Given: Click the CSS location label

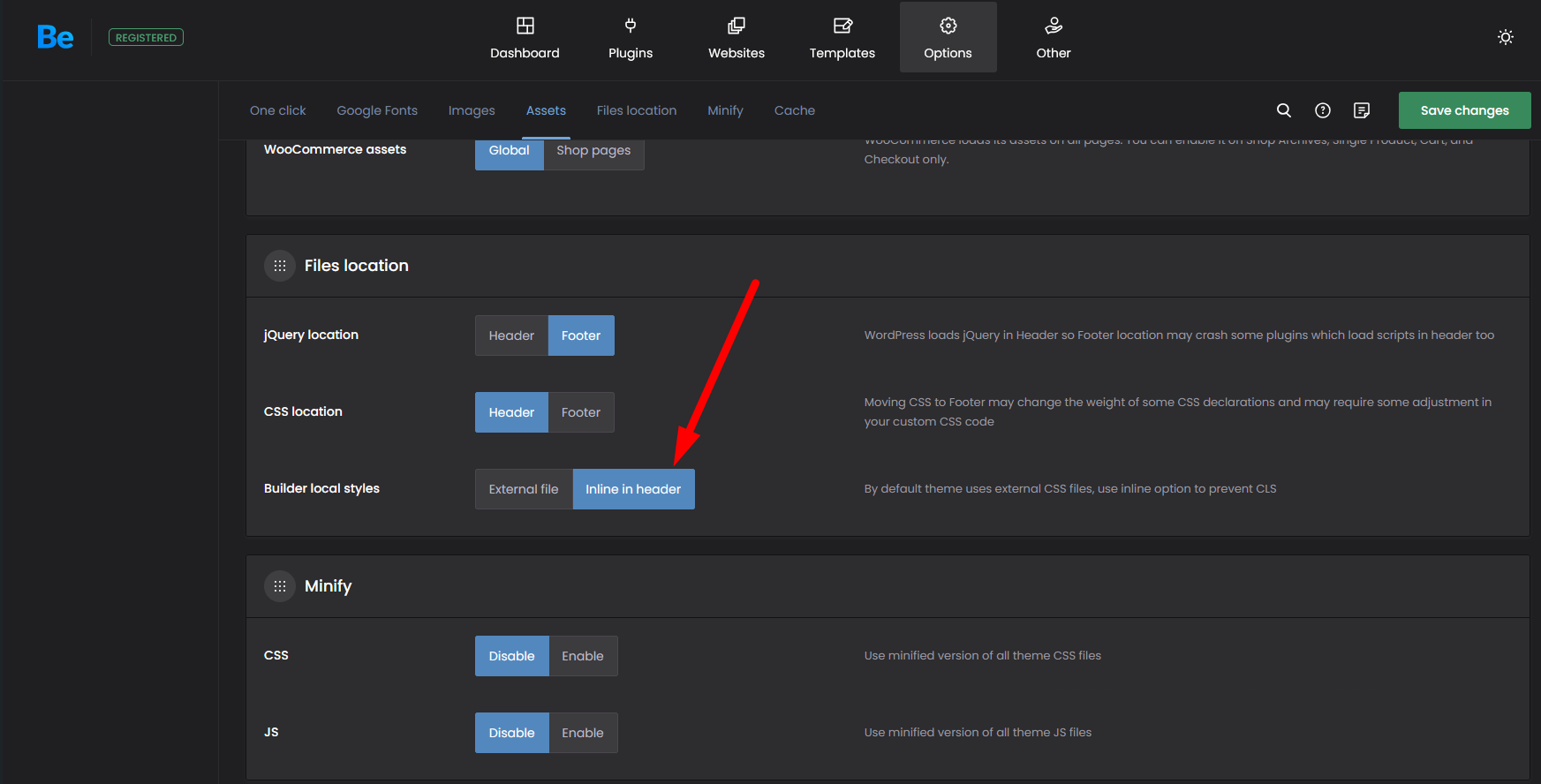Looking at the screenshot, I should click(x=303, y=411).
